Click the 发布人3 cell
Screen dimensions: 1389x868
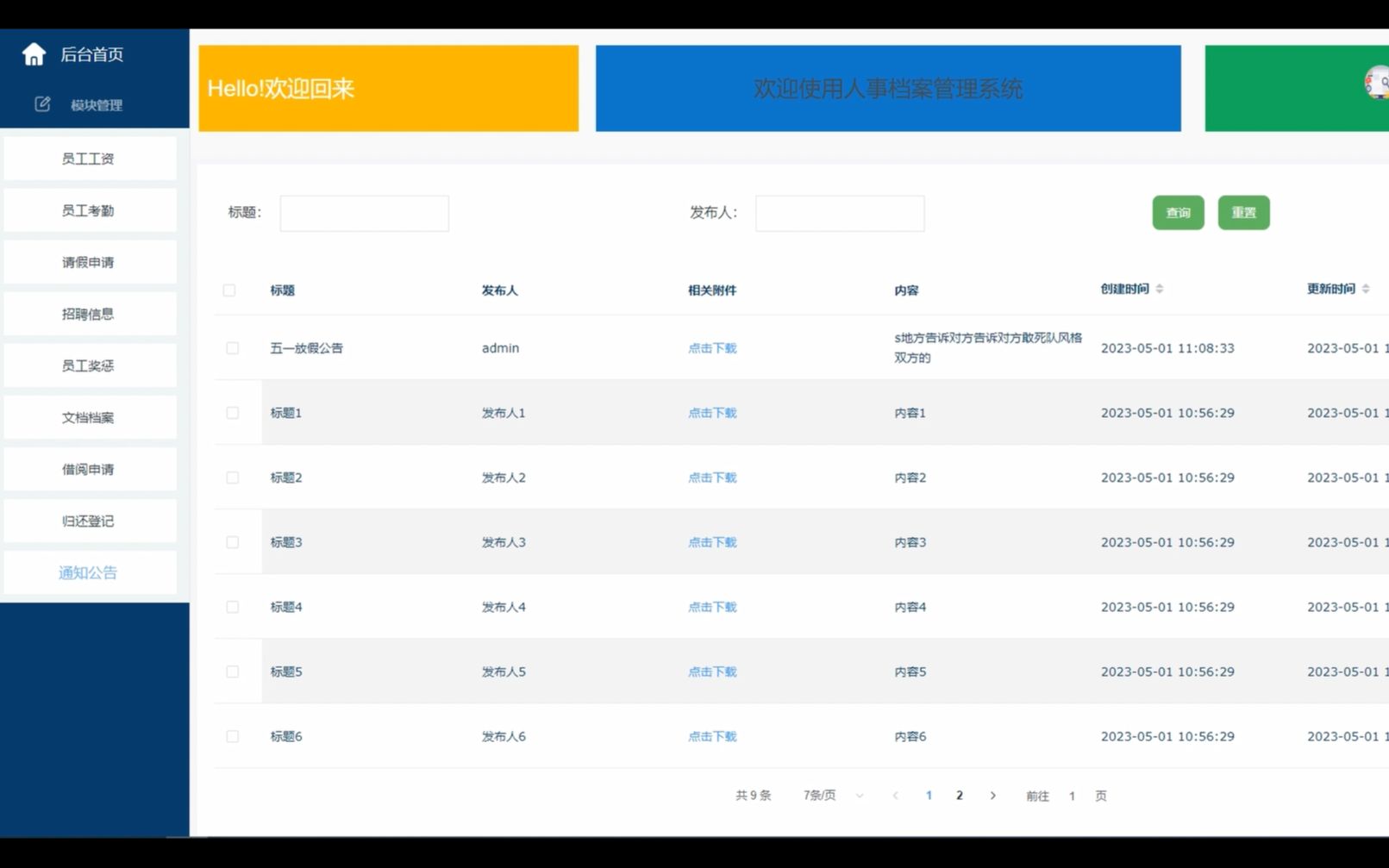point(504,542)
